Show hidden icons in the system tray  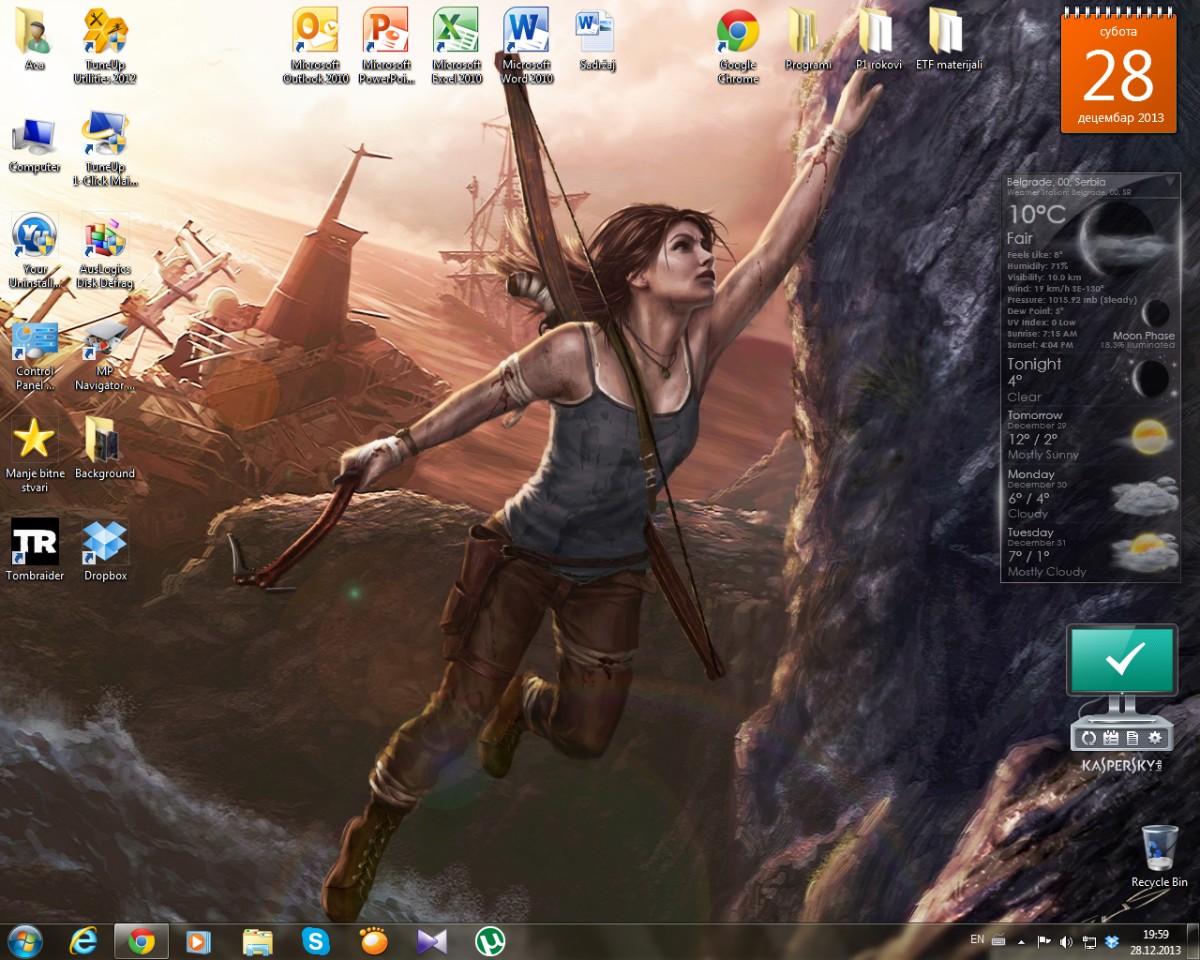point(1021,942)
